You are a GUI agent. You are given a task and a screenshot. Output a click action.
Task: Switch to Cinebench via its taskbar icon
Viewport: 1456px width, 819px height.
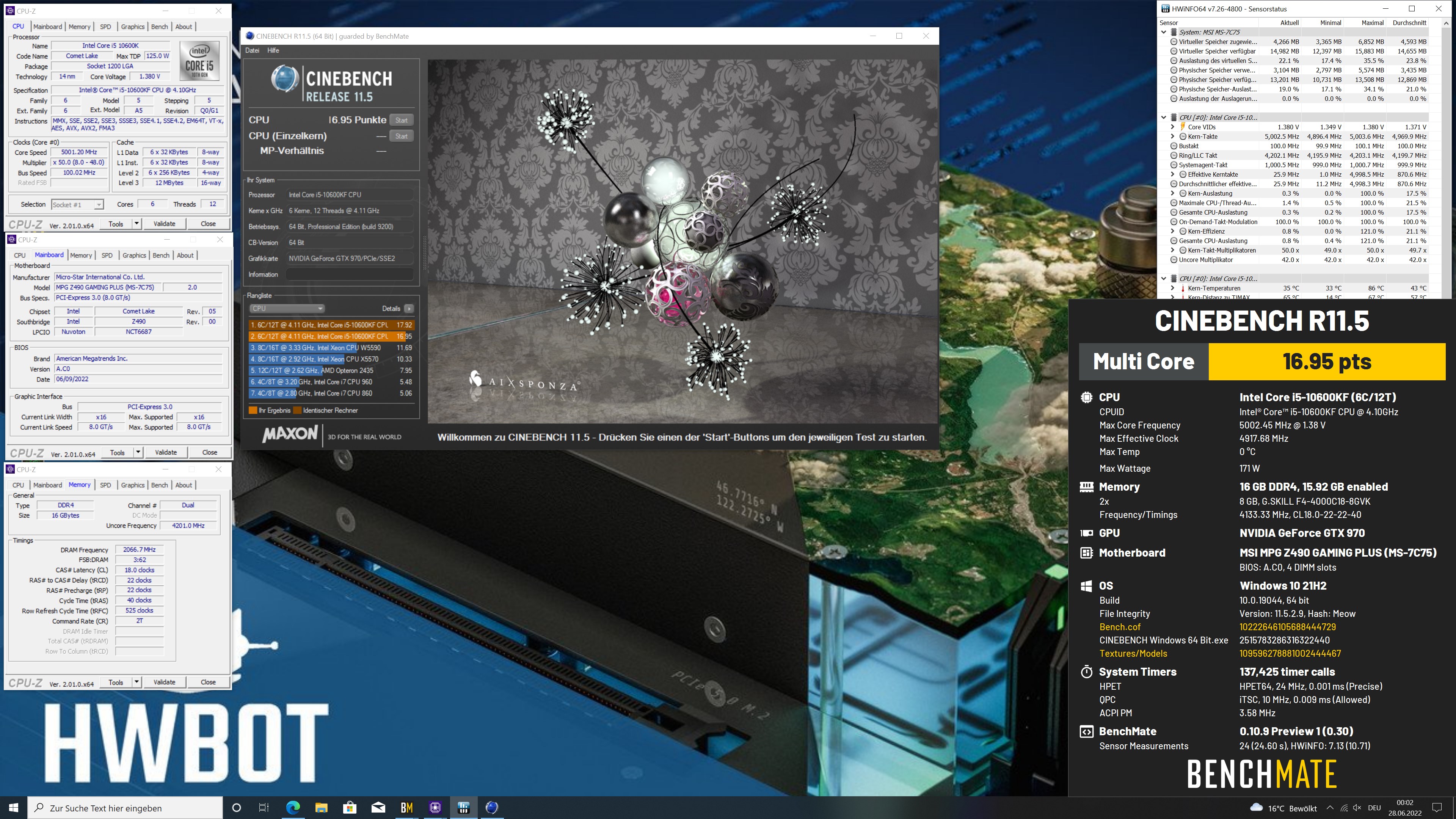point(492,808)
